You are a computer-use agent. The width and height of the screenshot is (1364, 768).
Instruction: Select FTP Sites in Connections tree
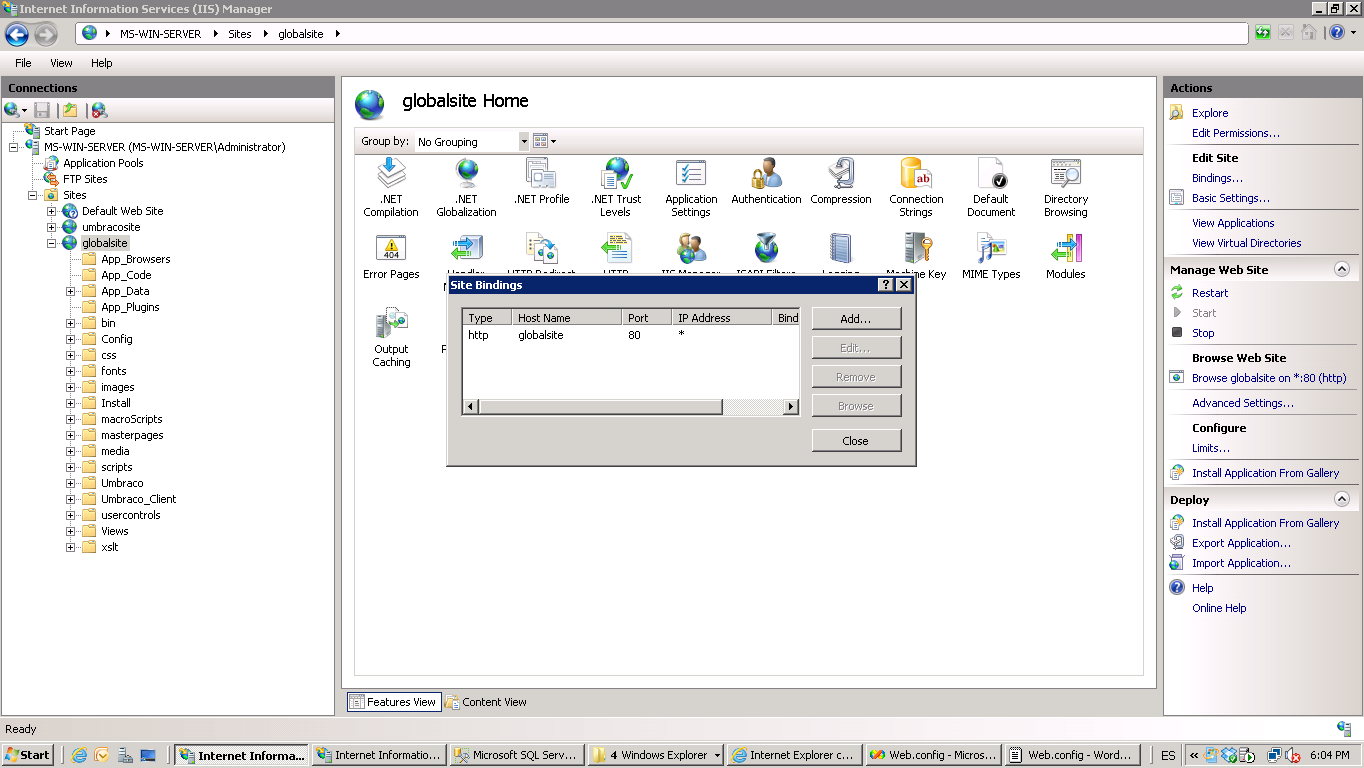[85, 179]
